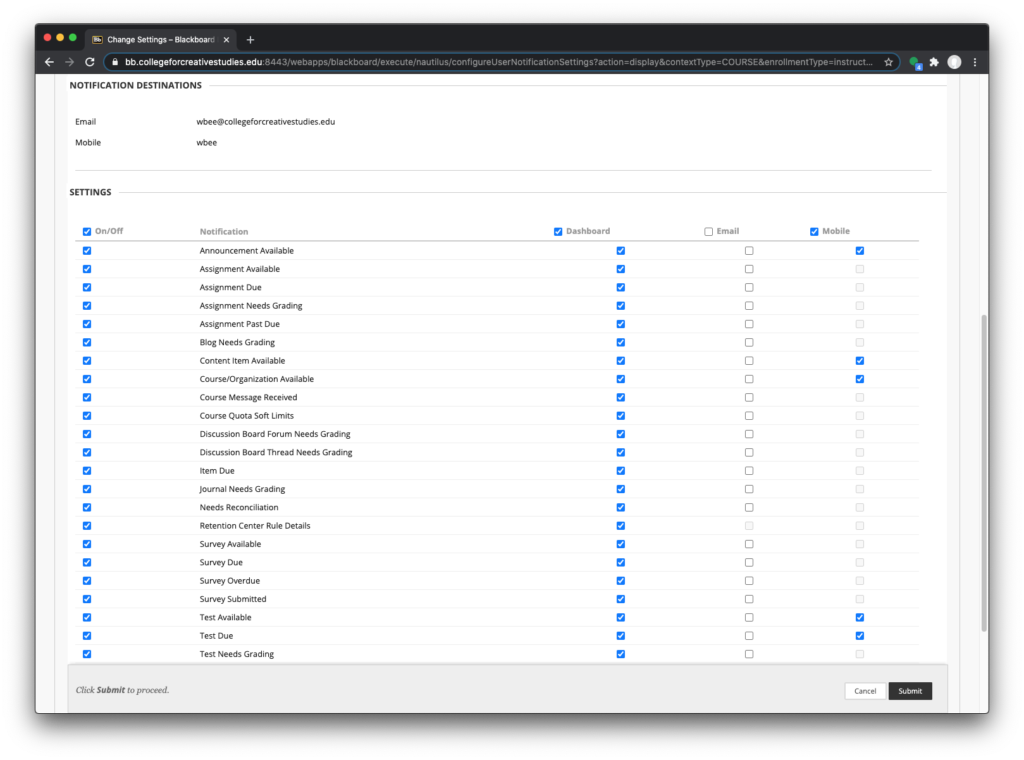Bookmark page with the star icon
1024x760 pixels.
click(x=888, y=62)
